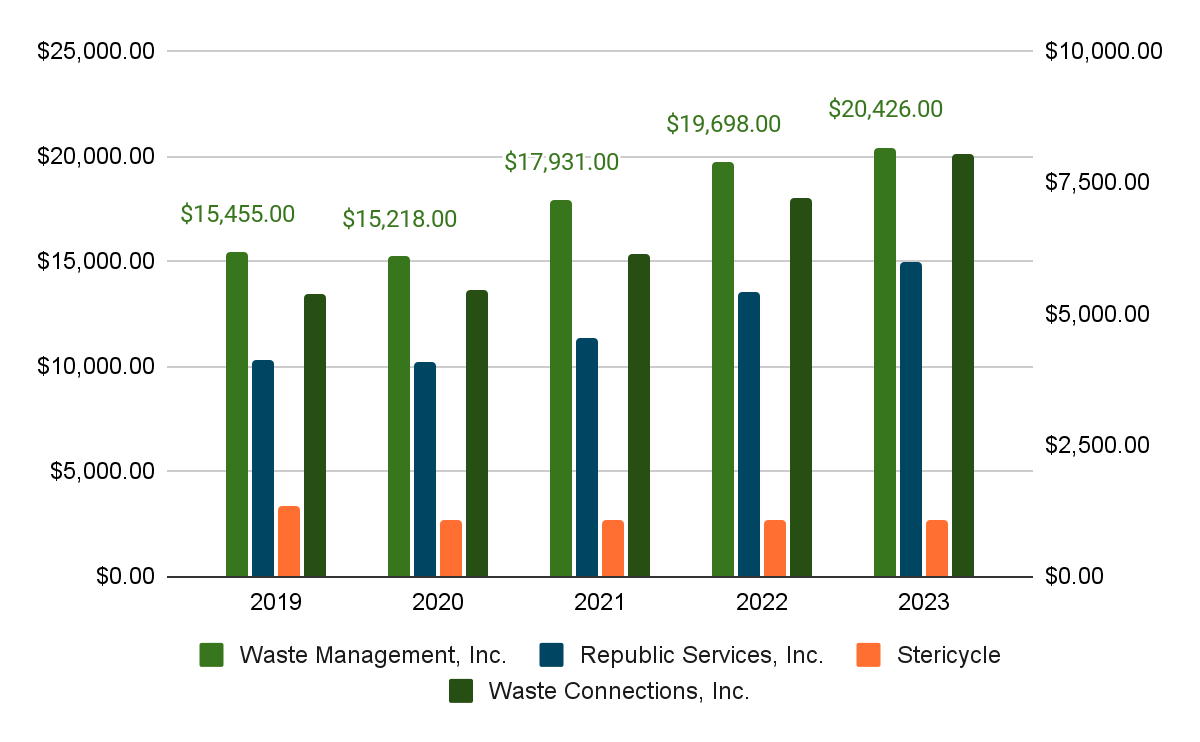Select the 2021 Stericycle orange bar
This screenshot has height=742, width=1200.
pyautogui.click(x=613, y=548)
